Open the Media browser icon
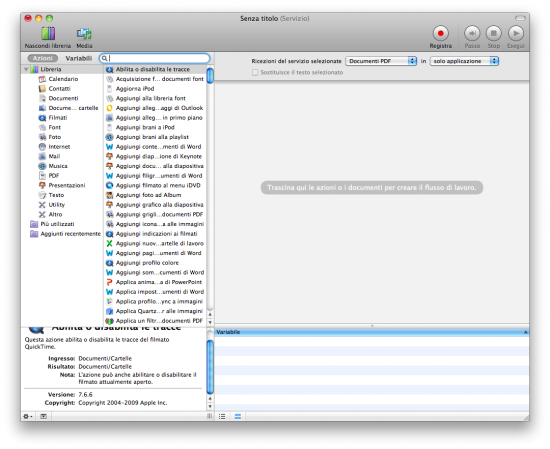The width and height of the screenshot is (550, 449). coord(84,34)
